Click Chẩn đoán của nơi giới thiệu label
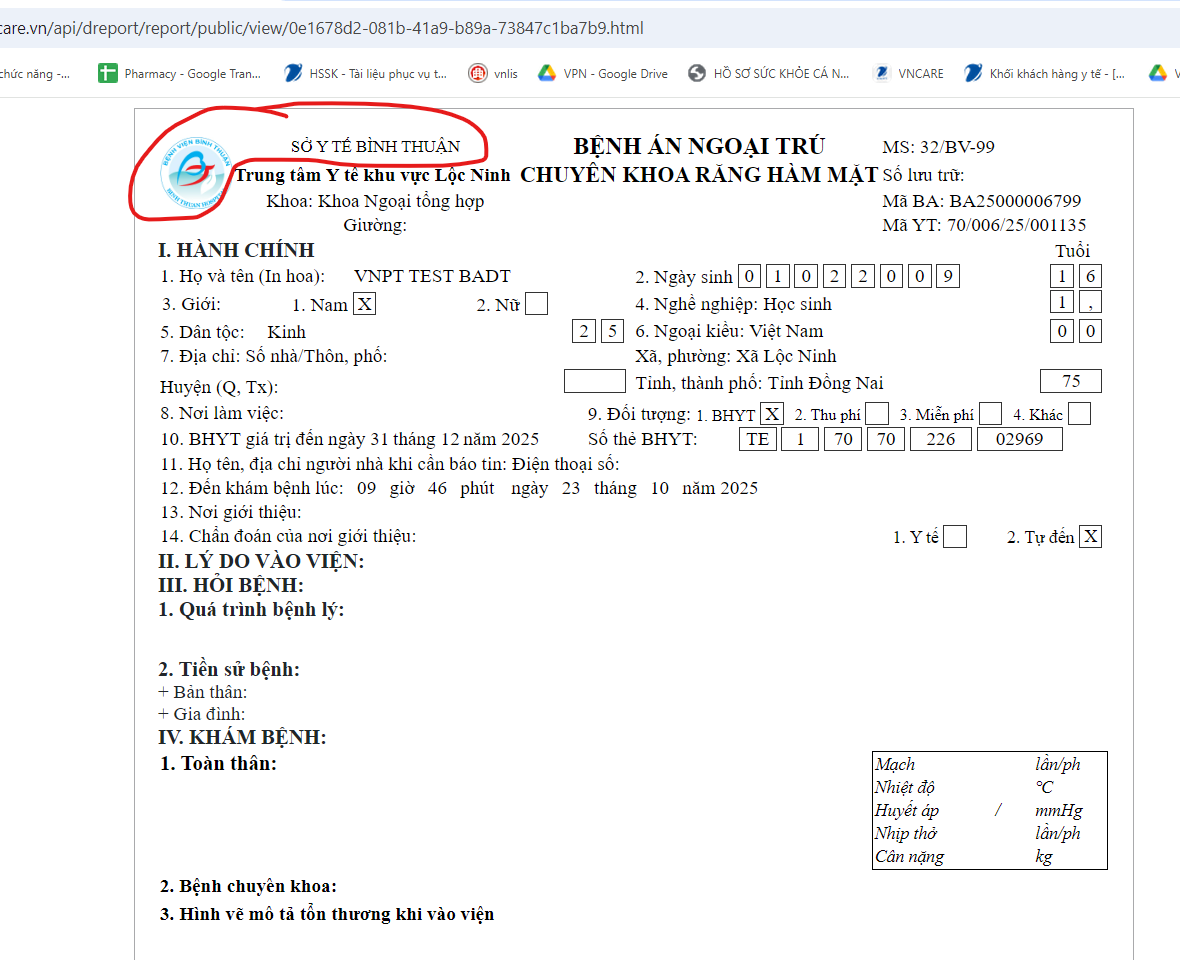 coord(288,536)
